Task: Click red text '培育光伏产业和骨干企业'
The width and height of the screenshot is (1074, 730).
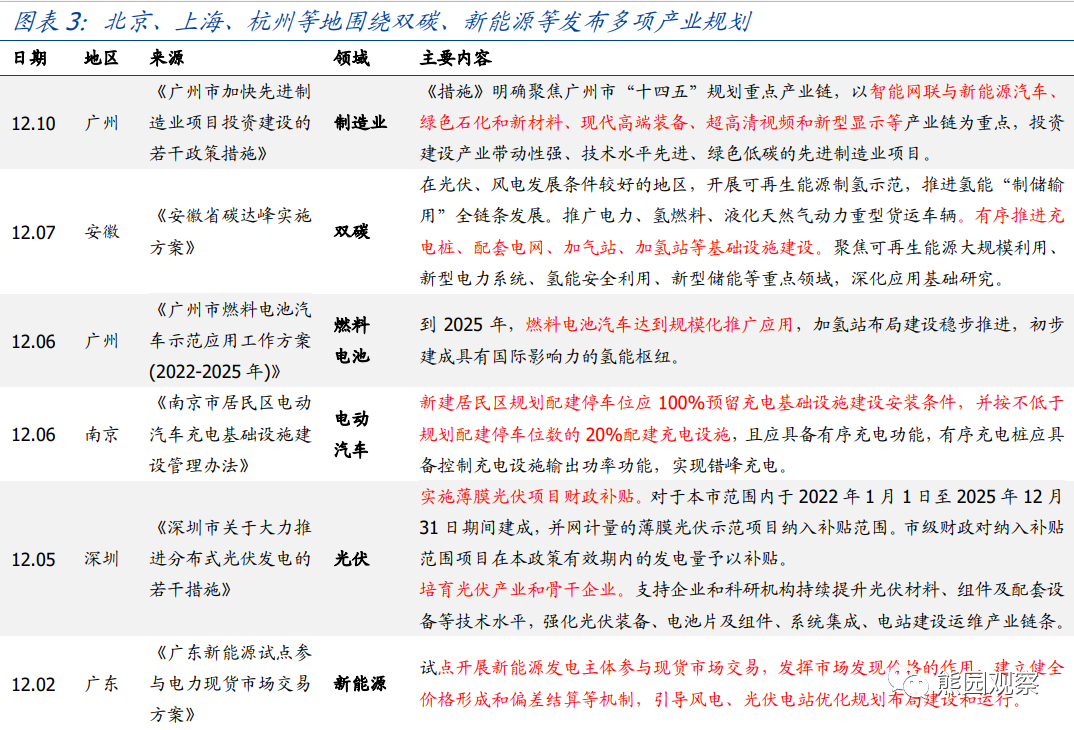Action: coord(518,590)
